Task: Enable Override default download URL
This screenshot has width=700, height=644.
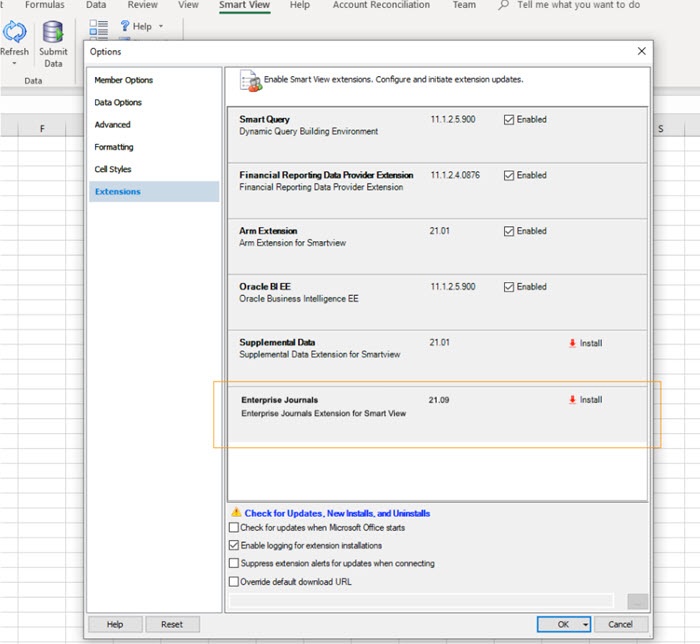Action: tap(234, 582)
